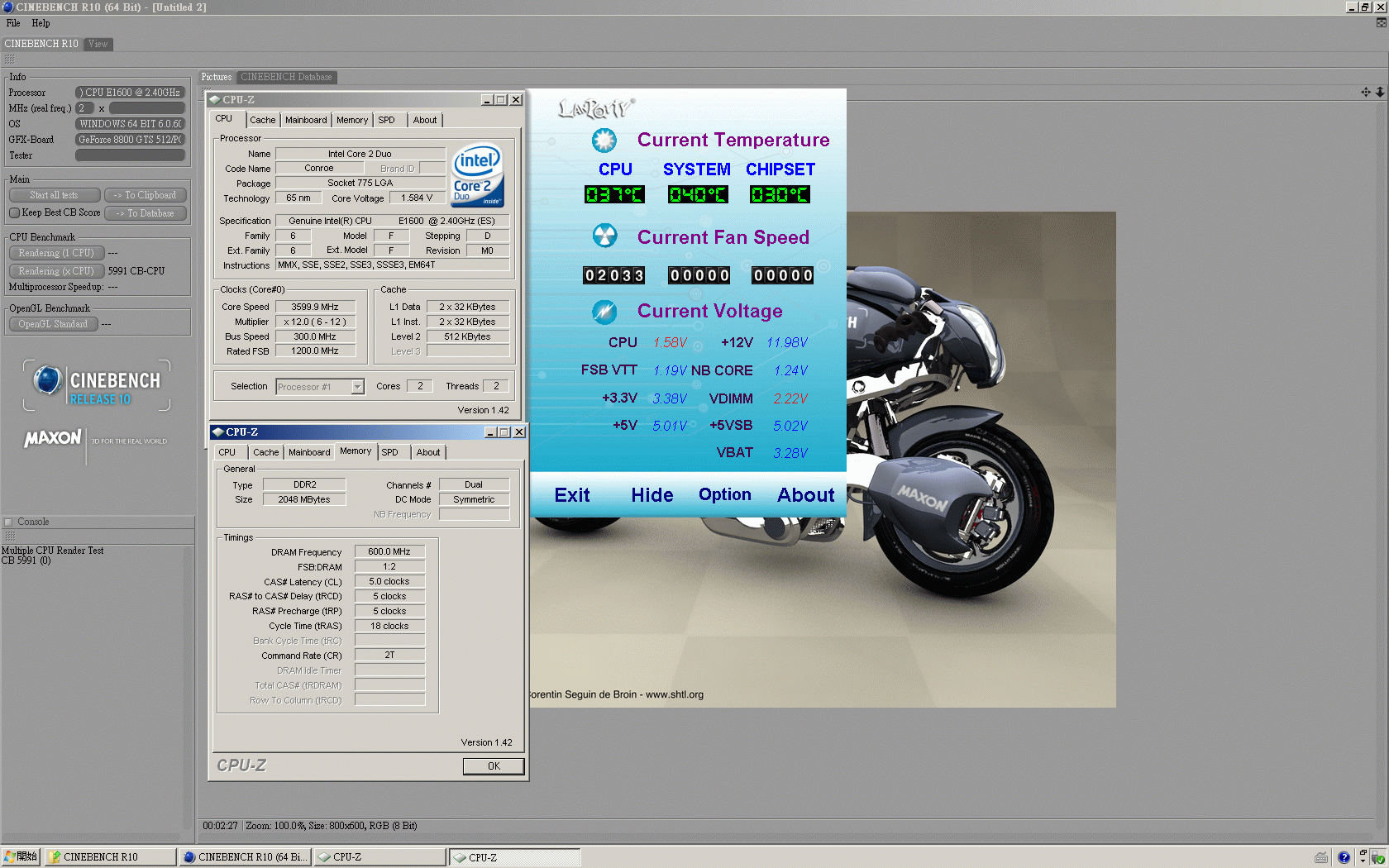Screen dimensions: 1389x868
Task: Click the MHz real freq multiplier field
Action: (x=84, y=108)
